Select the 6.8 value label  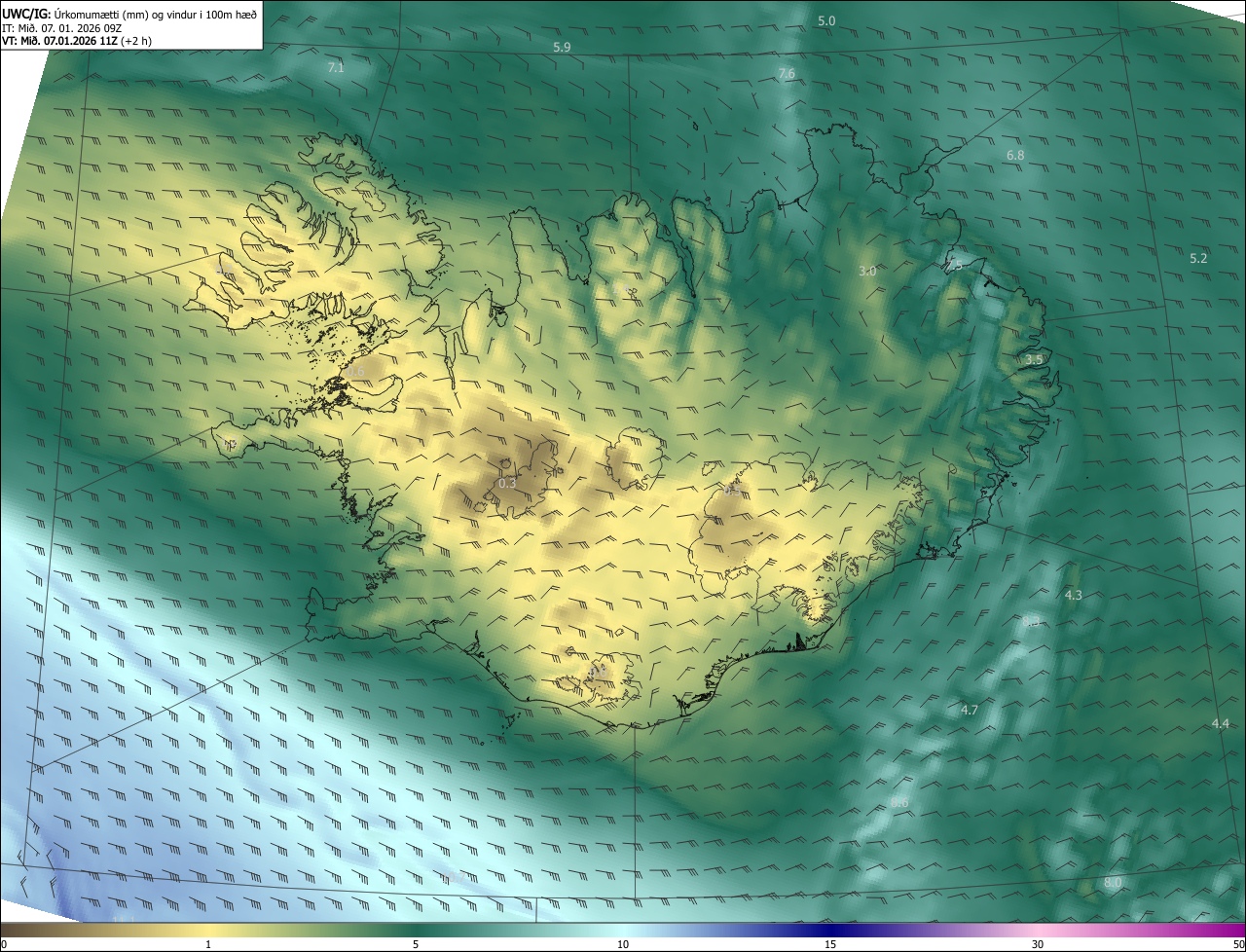(x=1015, y=156)
